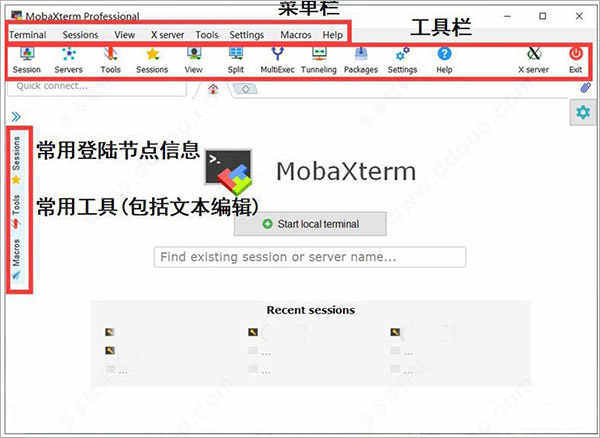Select the Split toolbar icon
Viewport: 600px width, 438px height.
click(236, 60)
